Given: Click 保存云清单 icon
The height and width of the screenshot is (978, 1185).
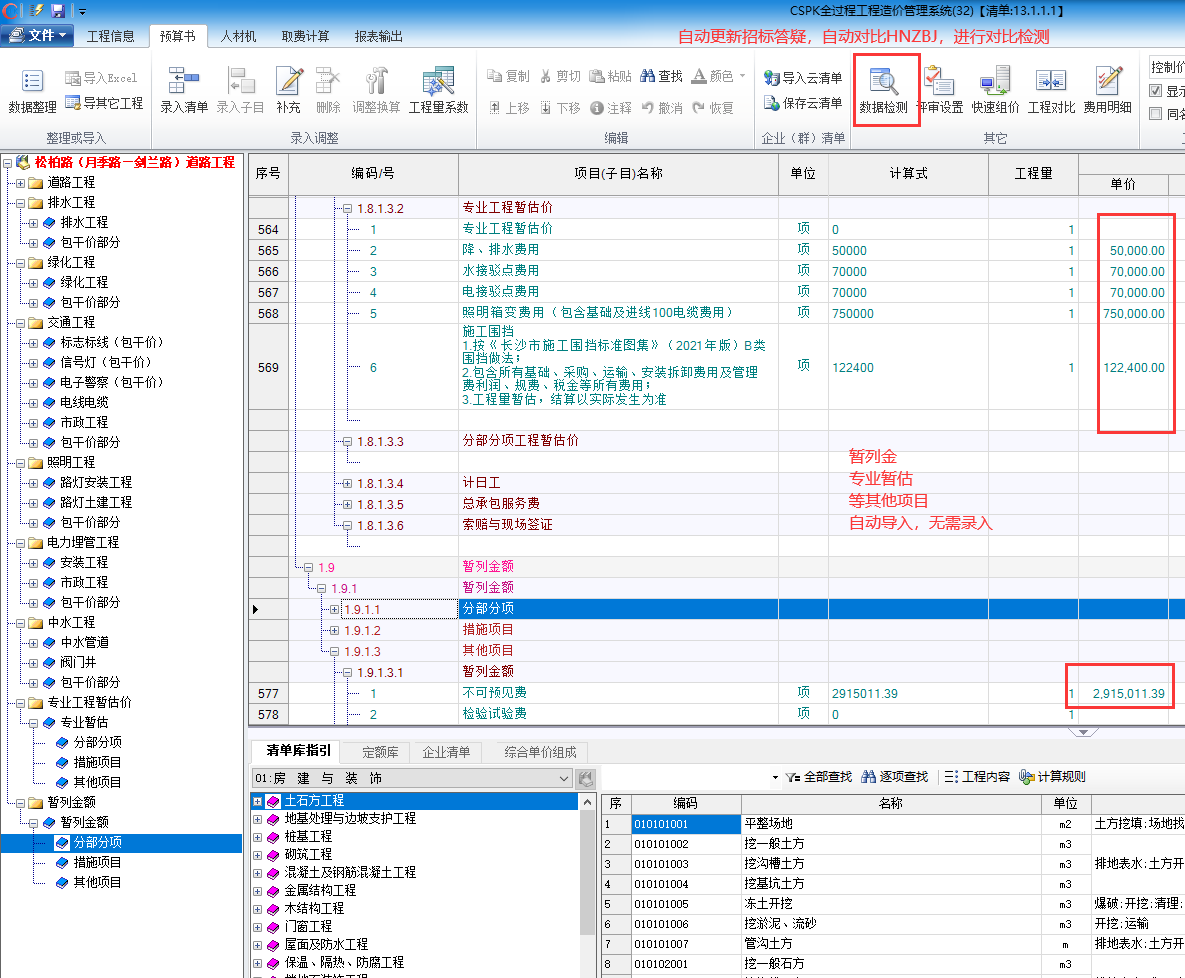Looking at the screenshot, I should pyautogui.click(x=772, y=102).
